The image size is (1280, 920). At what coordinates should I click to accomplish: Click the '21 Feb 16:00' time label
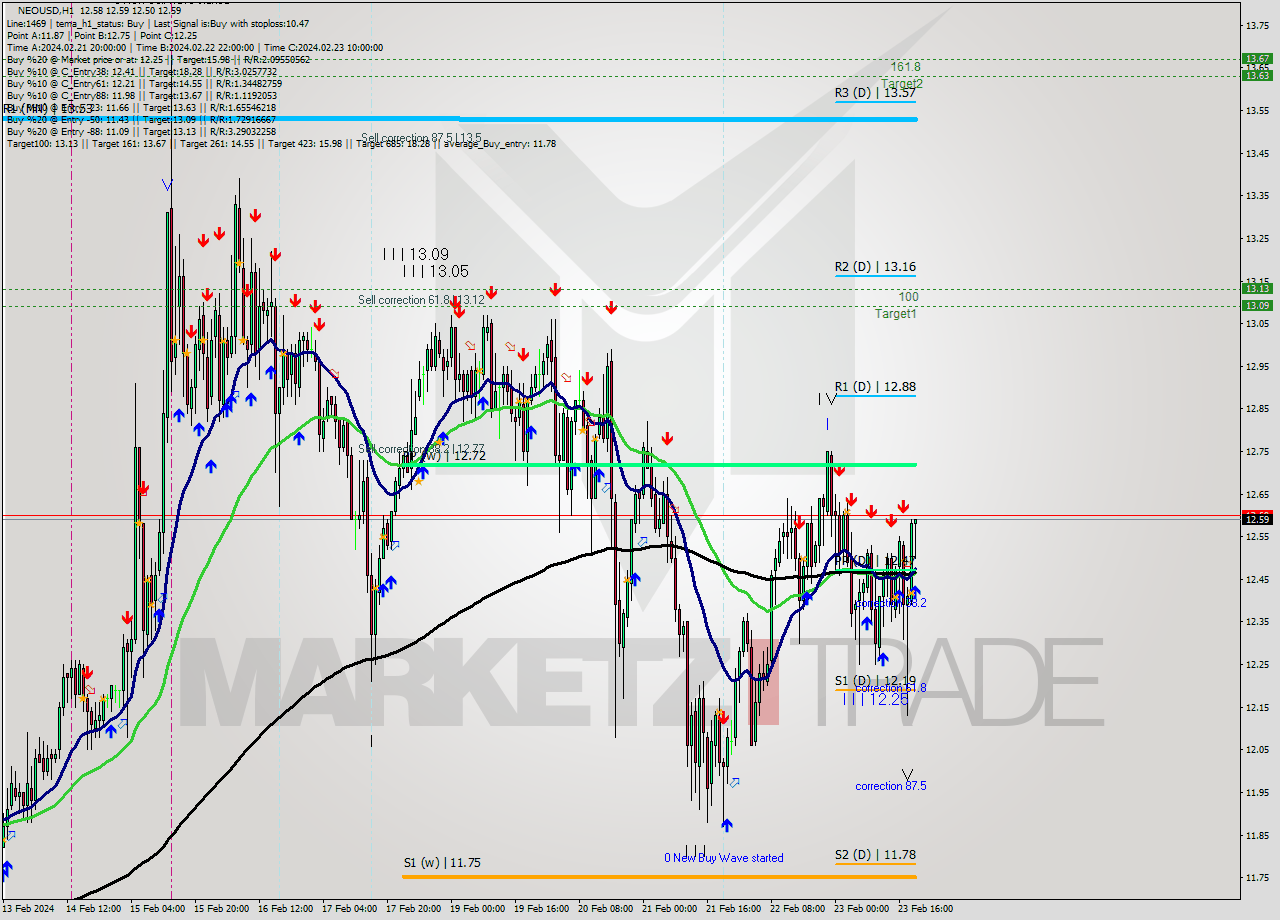(733, 909)
